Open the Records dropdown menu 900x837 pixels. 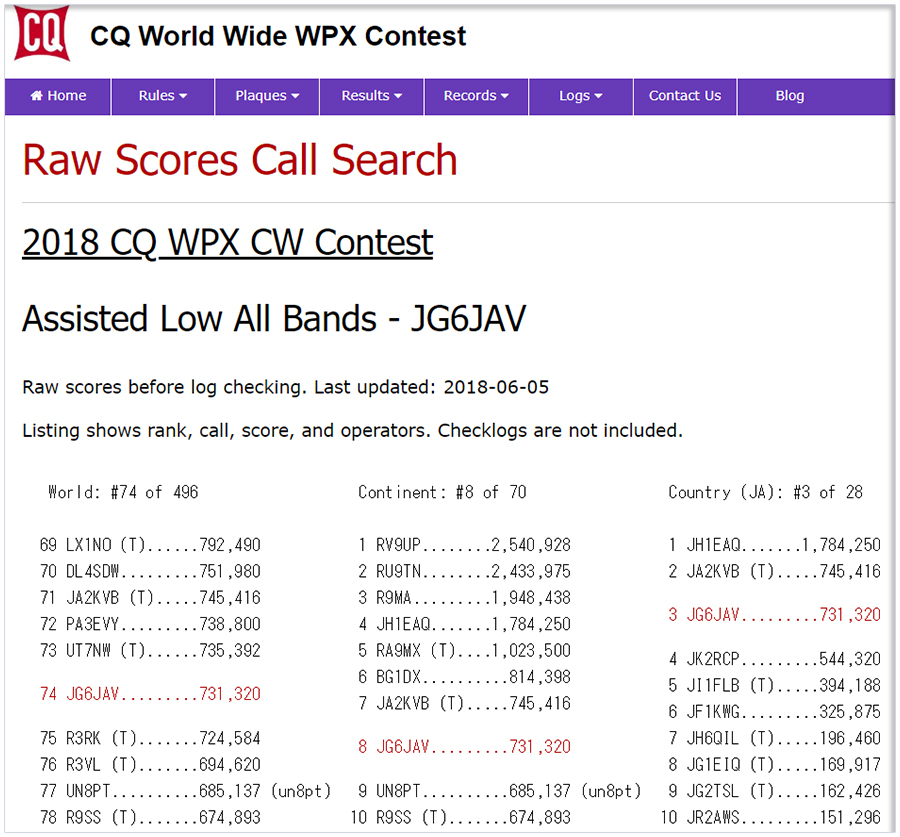tap(475, 96)
